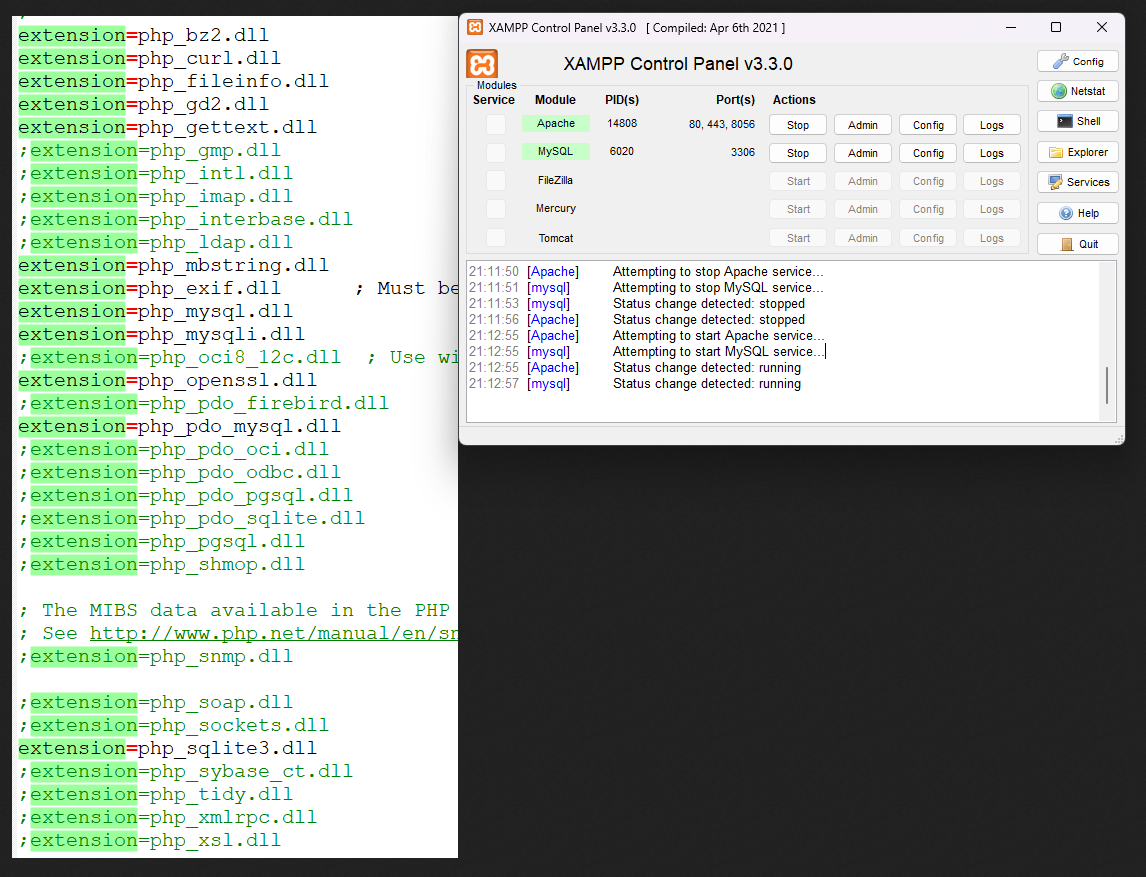This screenshot has width=1146, height=877.
Task: Click Mercury Config button
Action: click(927, 209)
